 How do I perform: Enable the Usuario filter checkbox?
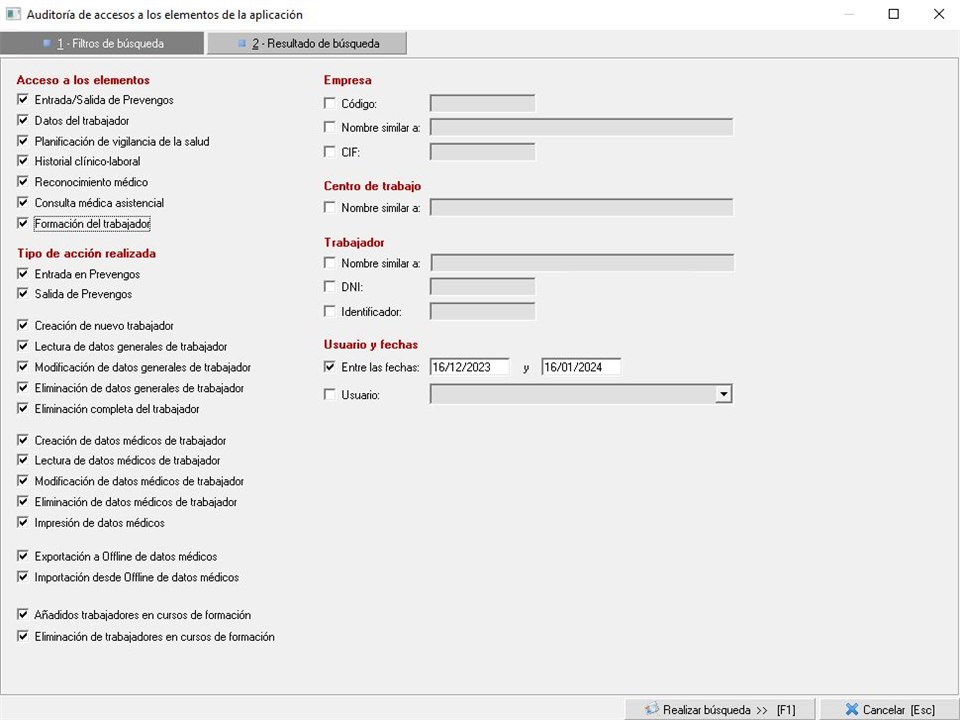point(330,395)
